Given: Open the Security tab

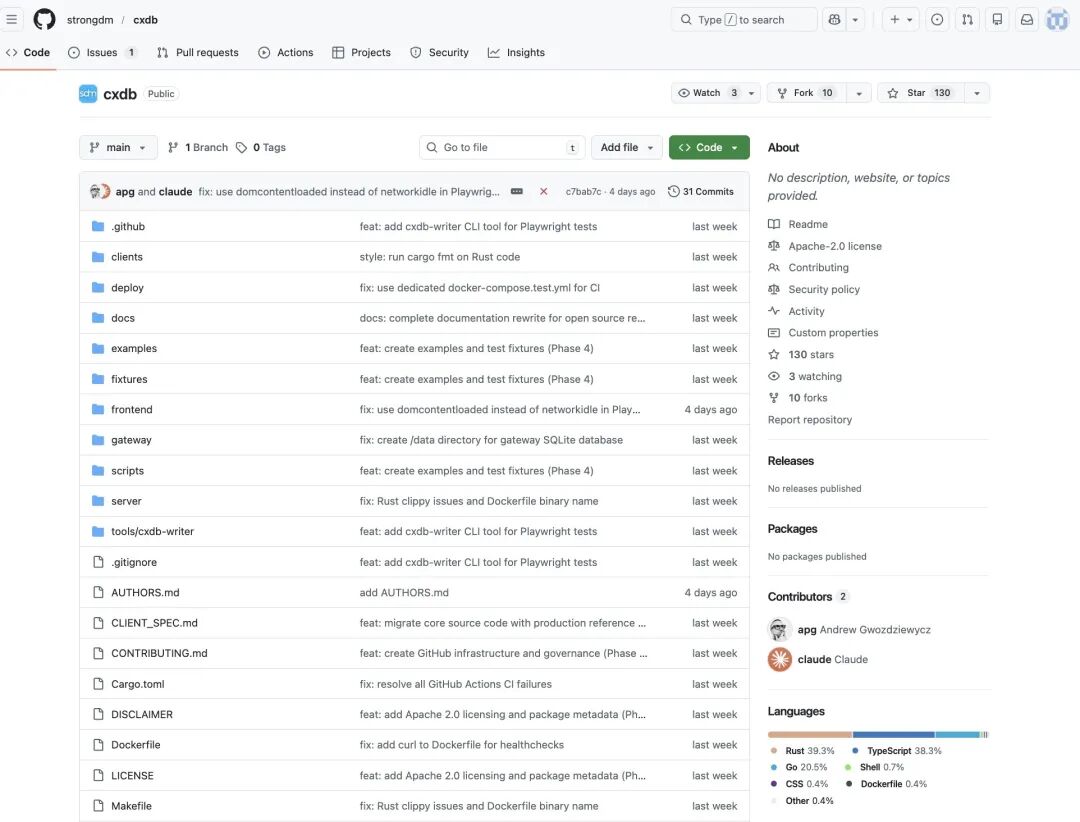Looking at the screenshot, I should pos(439,52).
